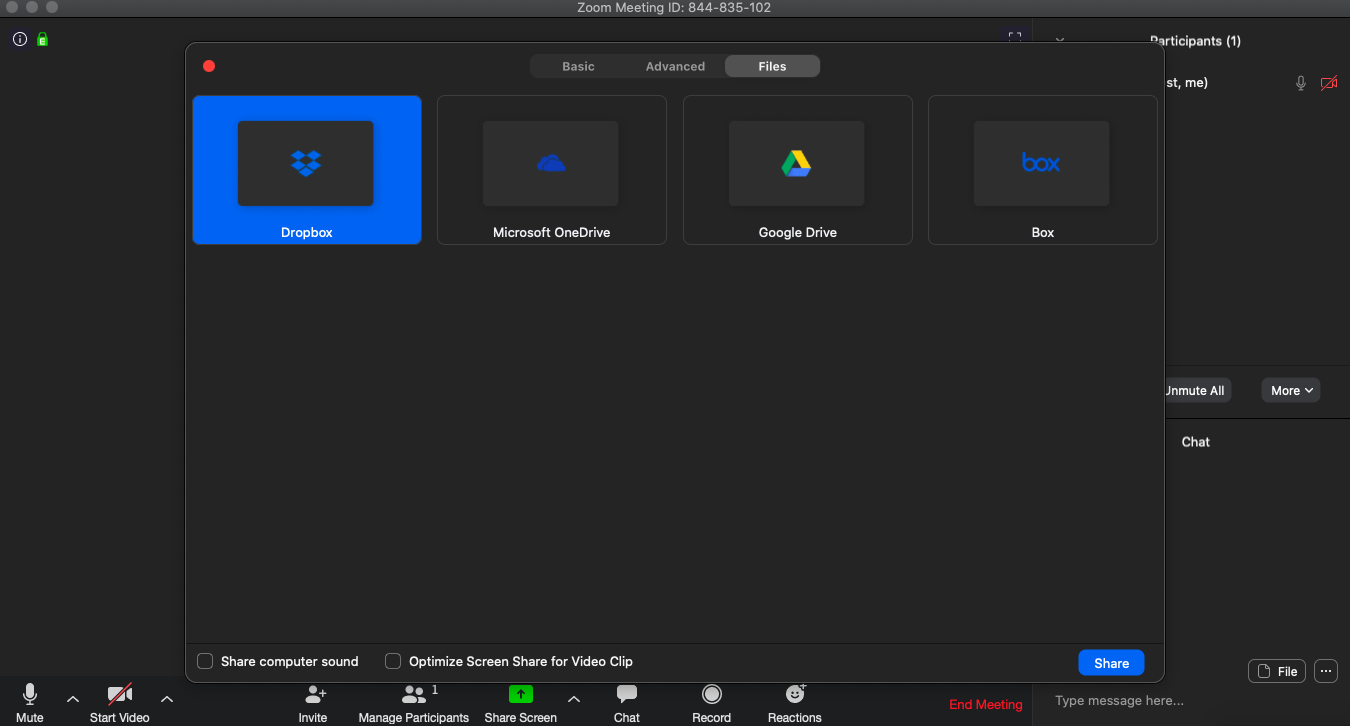The image size is (1350, 726).
Task: Open the Advanced tab
Action: click(675, 66)
